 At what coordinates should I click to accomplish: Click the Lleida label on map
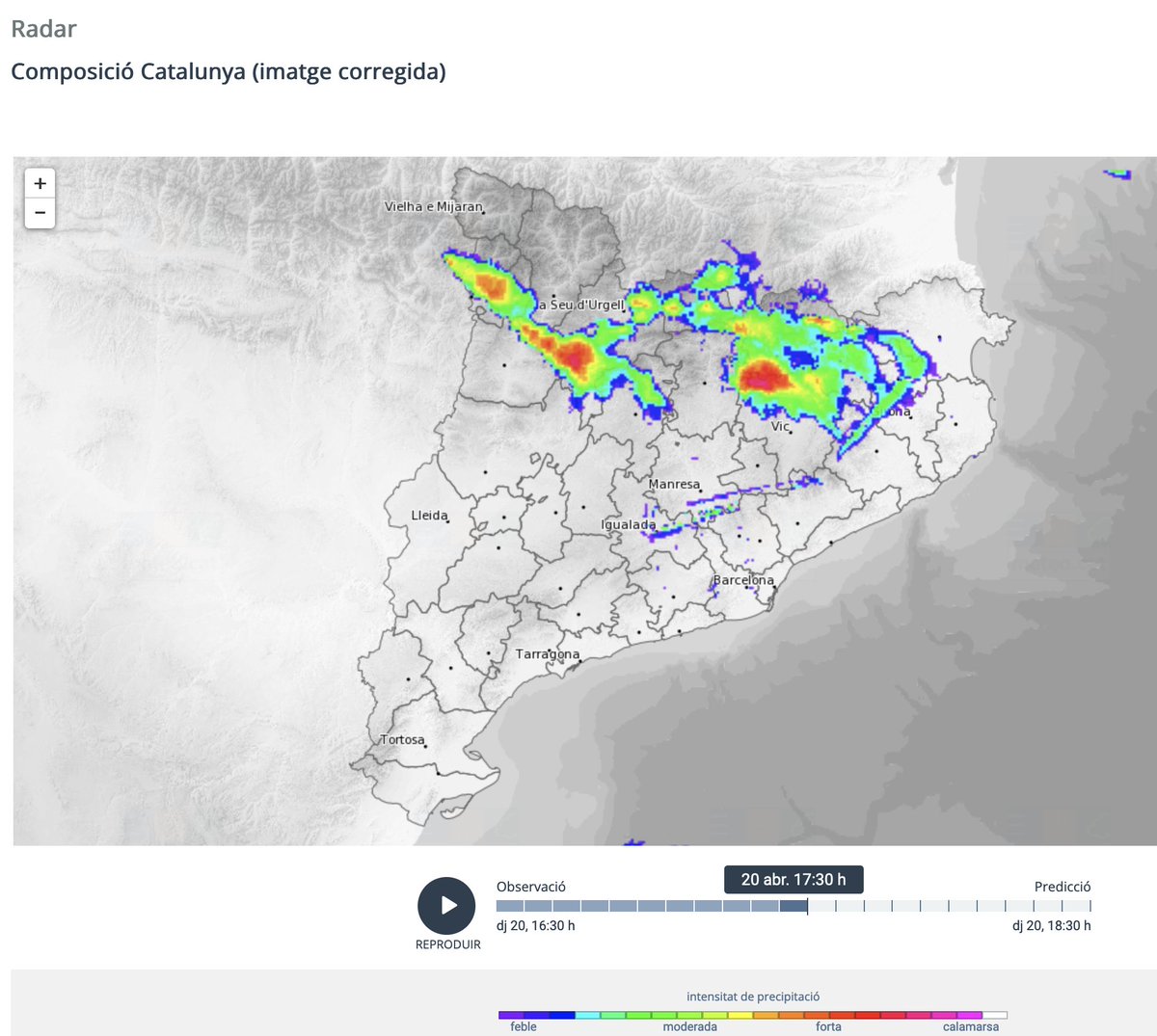(x=430, y=516)
